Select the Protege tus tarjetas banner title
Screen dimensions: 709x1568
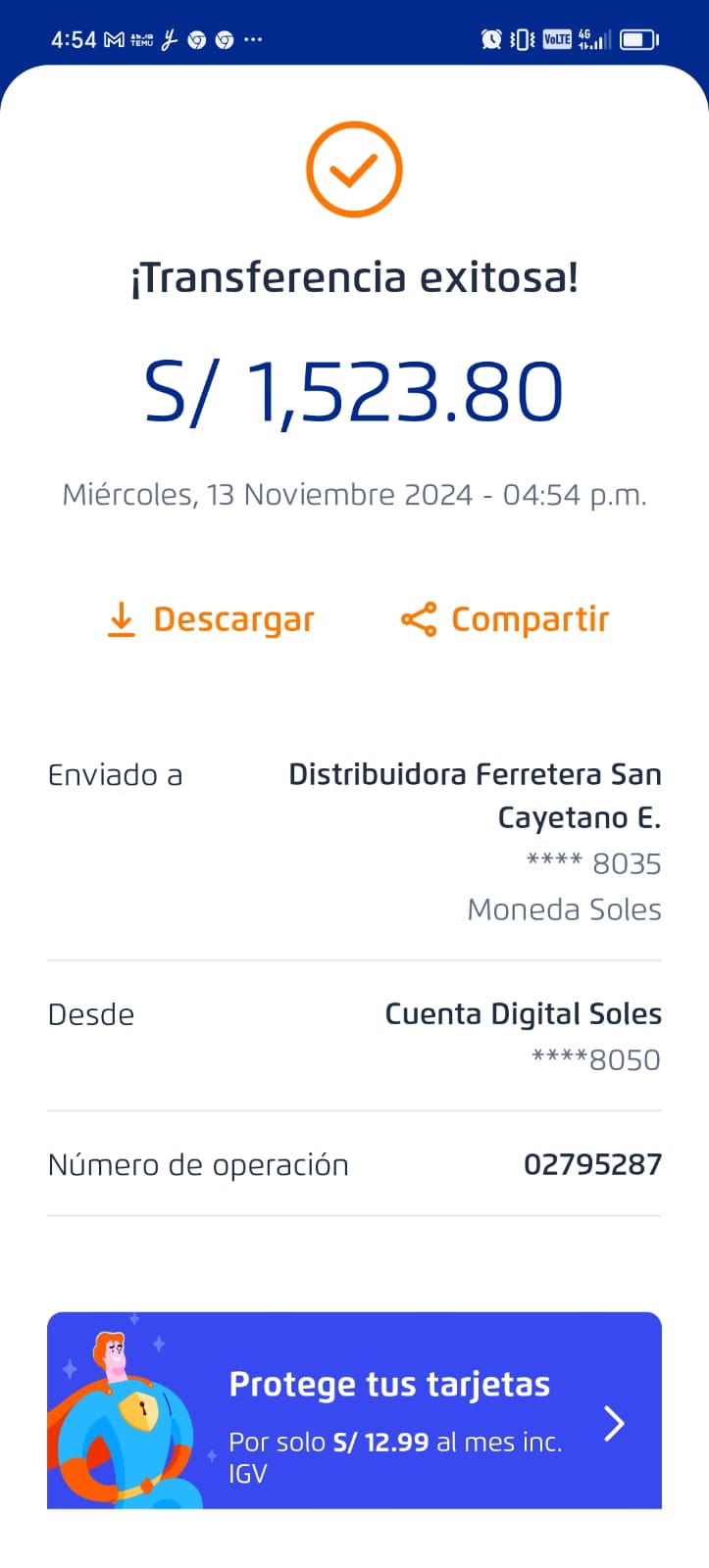click(x=389, y=1384)
